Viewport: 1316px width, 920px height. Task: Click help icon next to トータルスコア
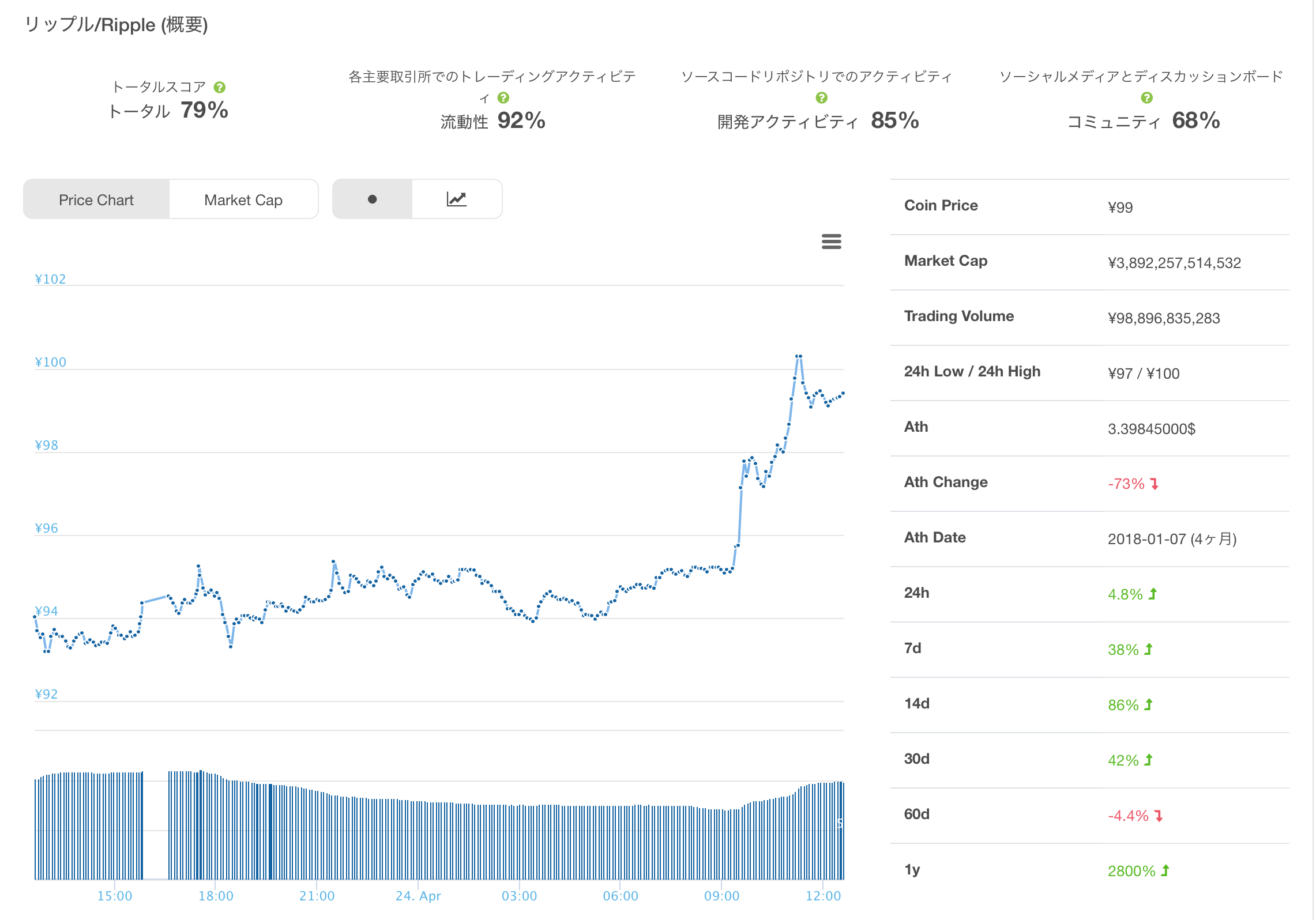[219, 87]
